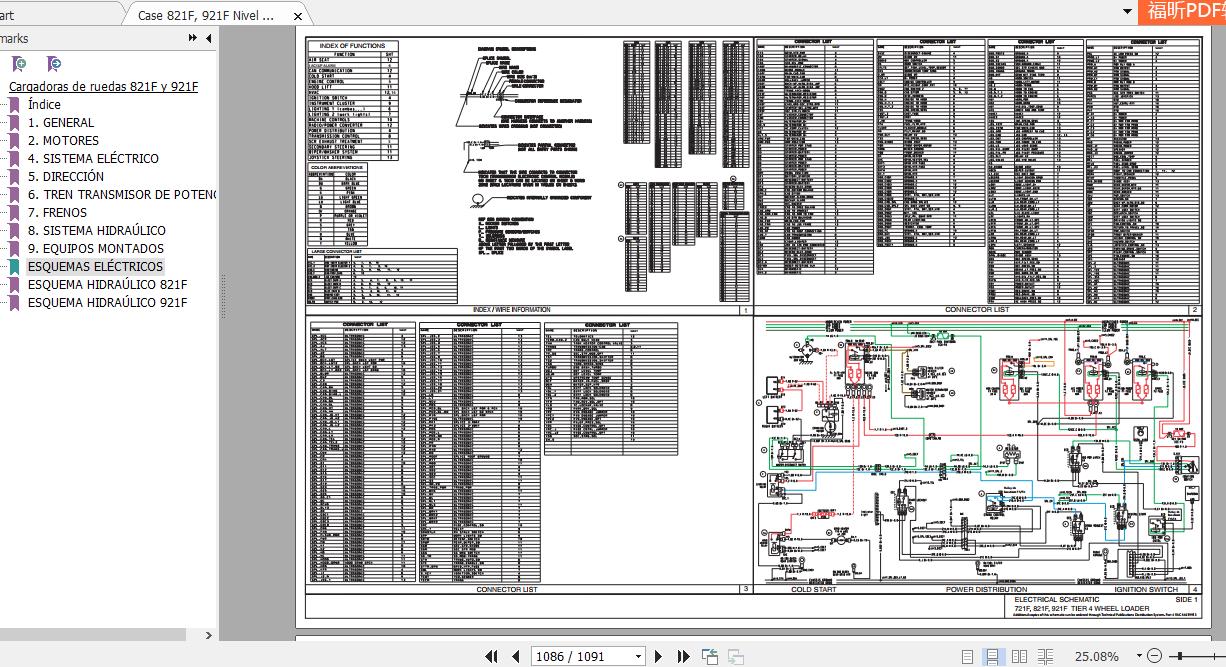Open the page number dropdown
This screenshot has height=667, width=1226.
click(x=638, y=656)
